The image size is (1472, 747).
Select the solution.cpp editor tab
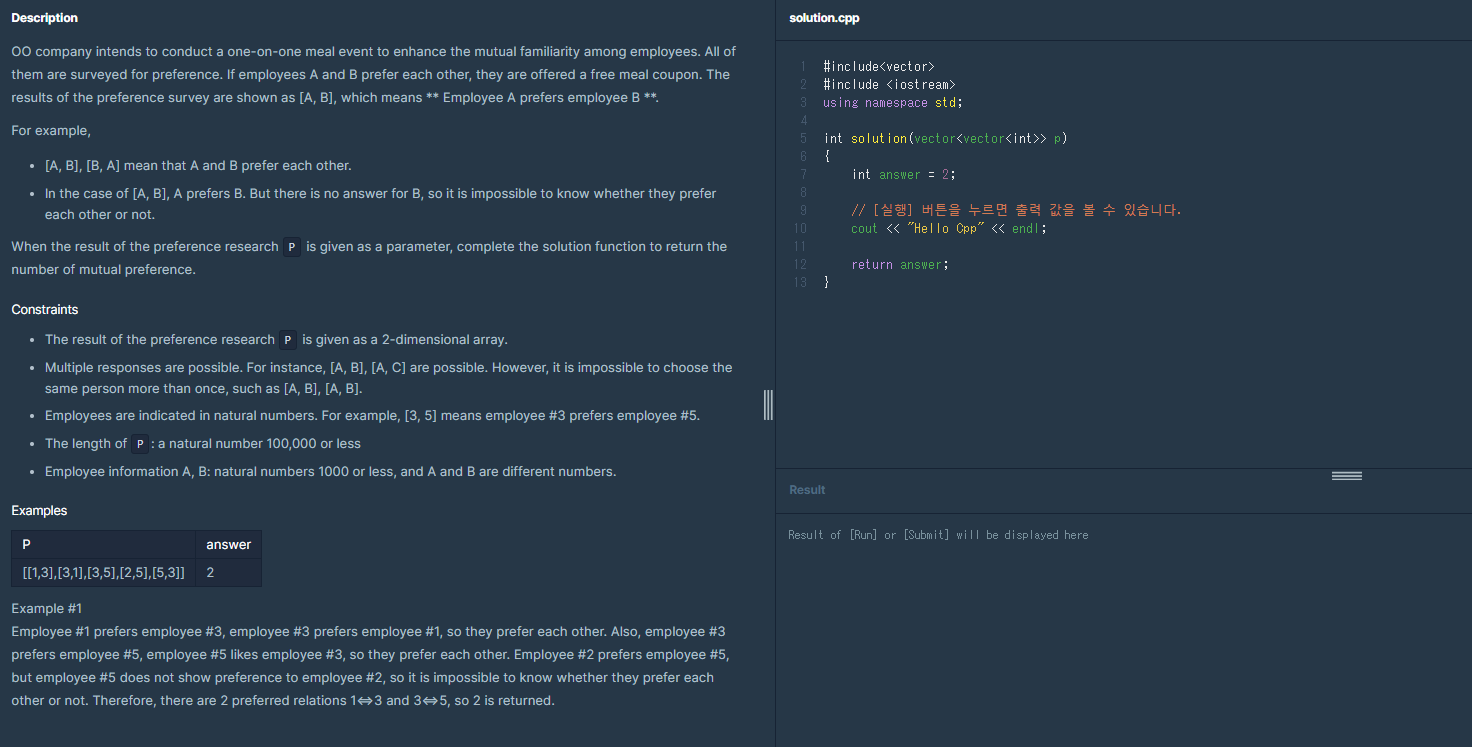(x=824, y=17)
